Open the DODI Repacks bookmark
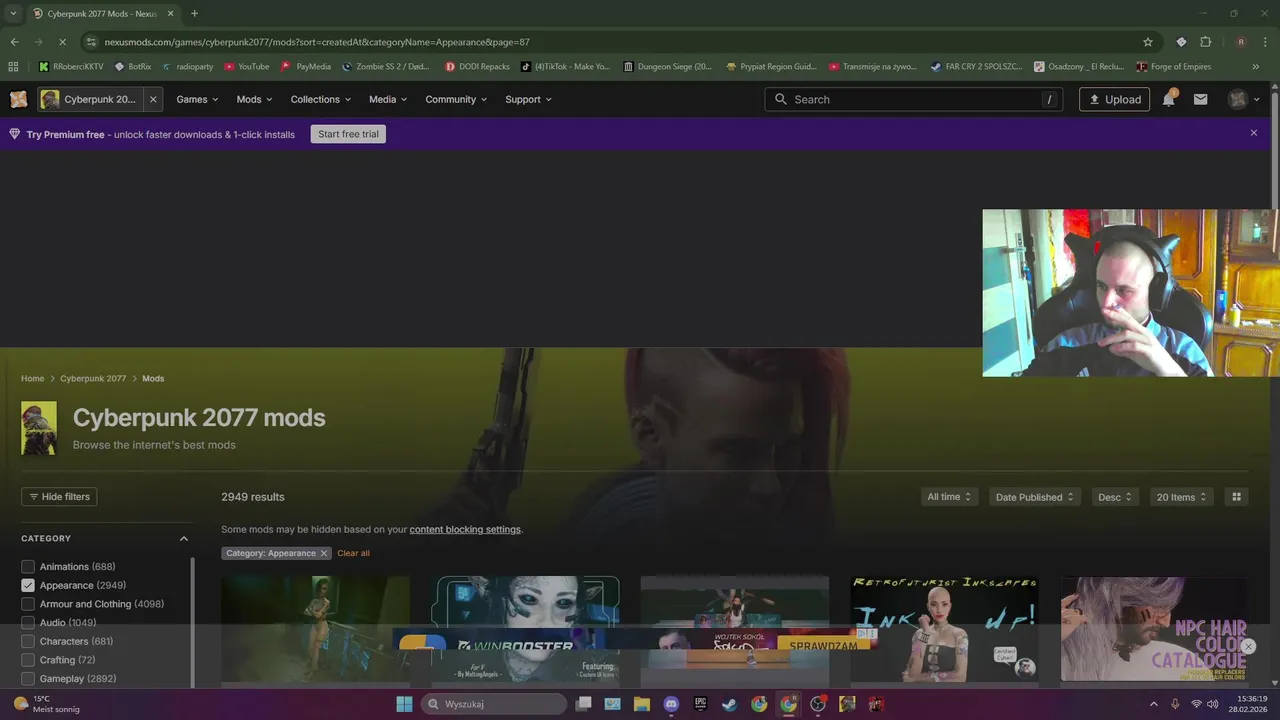The height and width of the screenshot is (720, 1280). point(477,66)
